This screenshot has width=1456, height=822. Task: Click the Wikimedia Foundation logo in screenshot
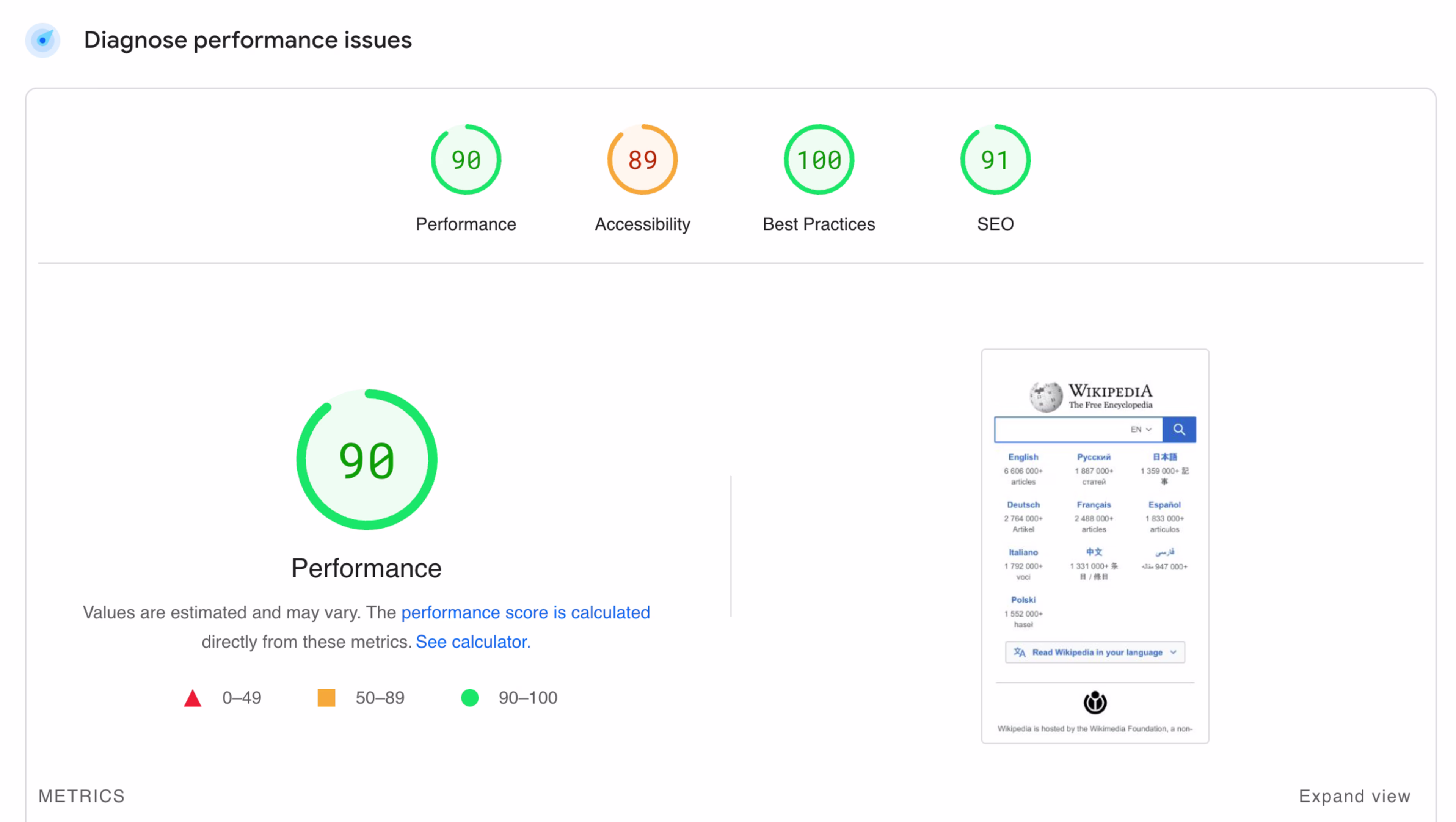[1095, 703]
